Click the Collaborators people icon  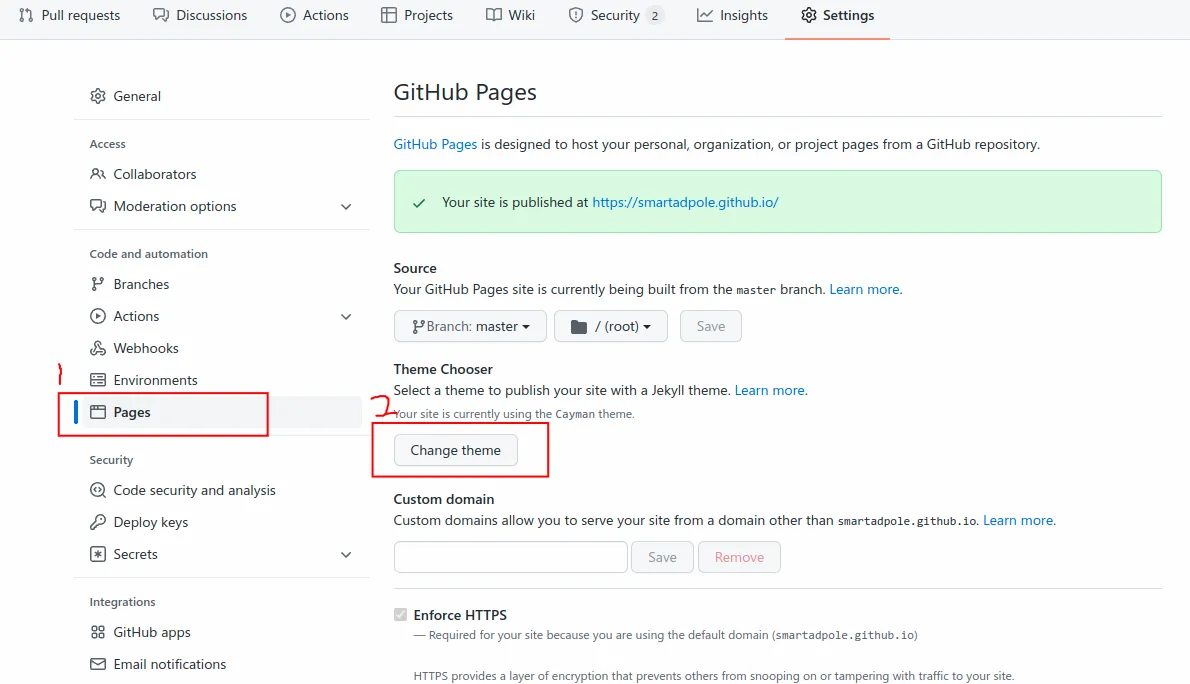(x=98, y=174)
